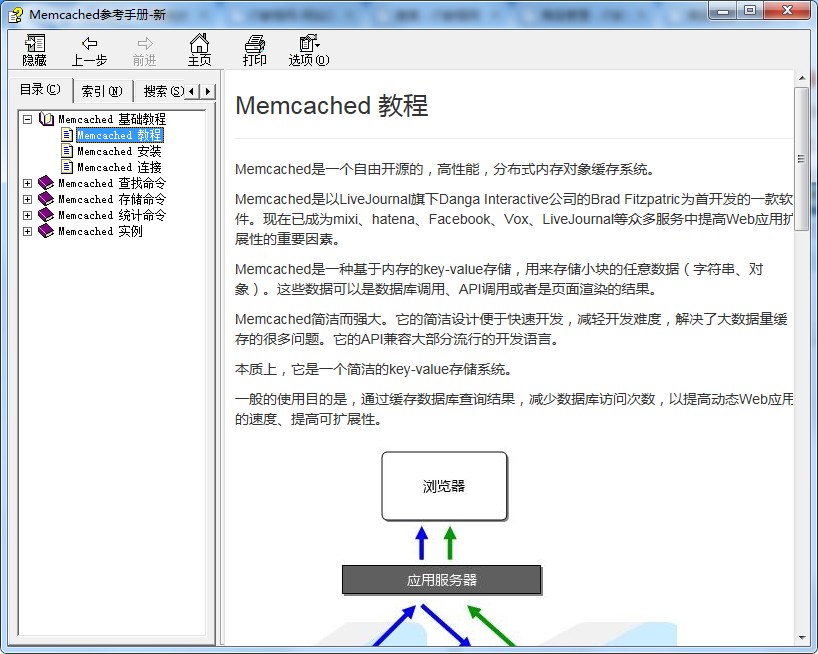Collapse the Memcached 基础教程 tree node

pyautogui.click(x=27, y=119)
